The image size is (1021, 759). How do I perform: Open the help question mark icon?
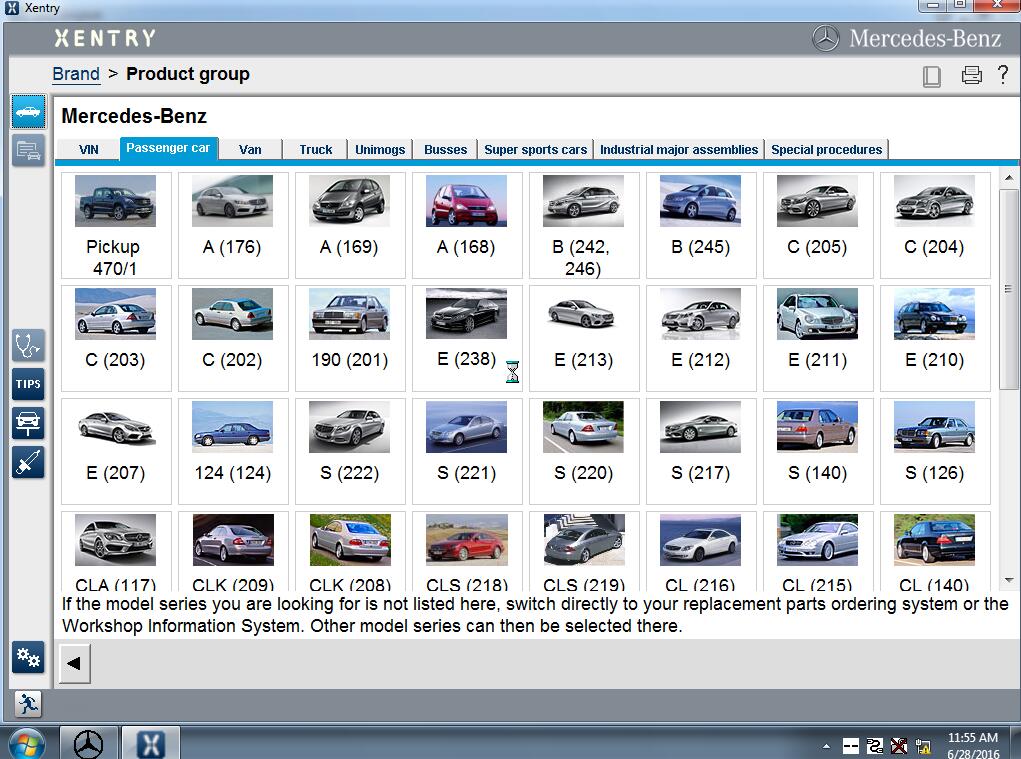(1003, 74)
